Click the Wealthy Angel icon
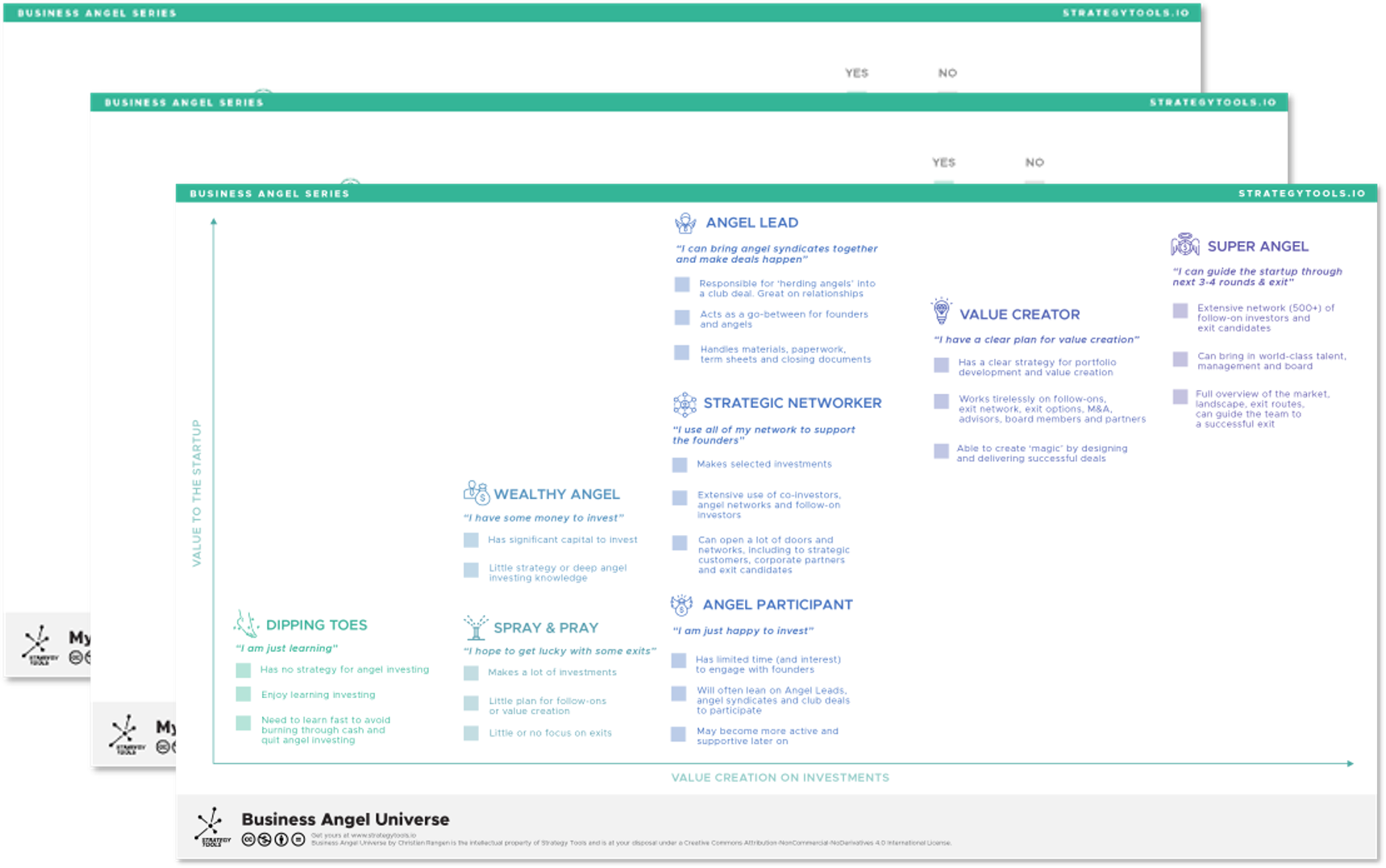 tap(476, 492)
